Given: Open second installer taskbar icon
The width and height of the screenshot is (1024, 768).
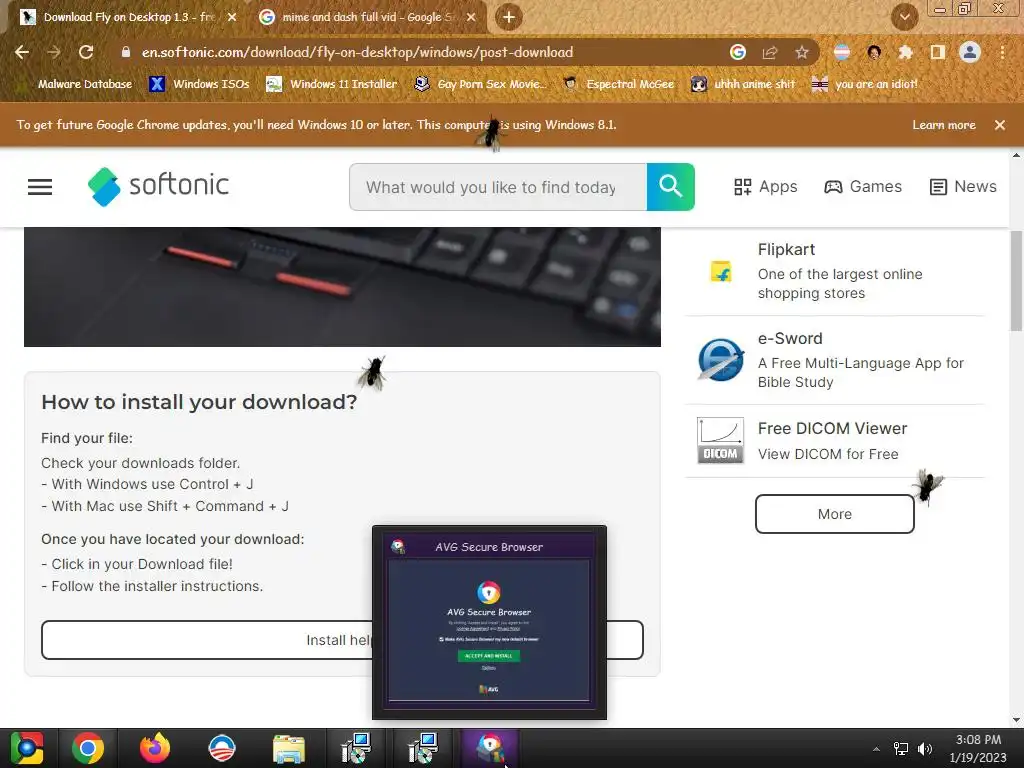Looking at the screenshot, I should click(x=423, y=748).
